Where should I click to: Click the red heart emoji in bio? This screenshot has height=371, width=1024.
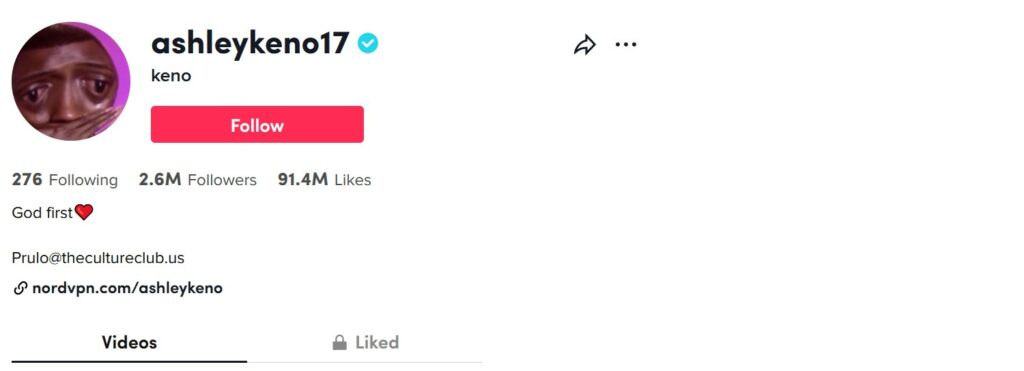pyautogui.click(x=84, y=212)
